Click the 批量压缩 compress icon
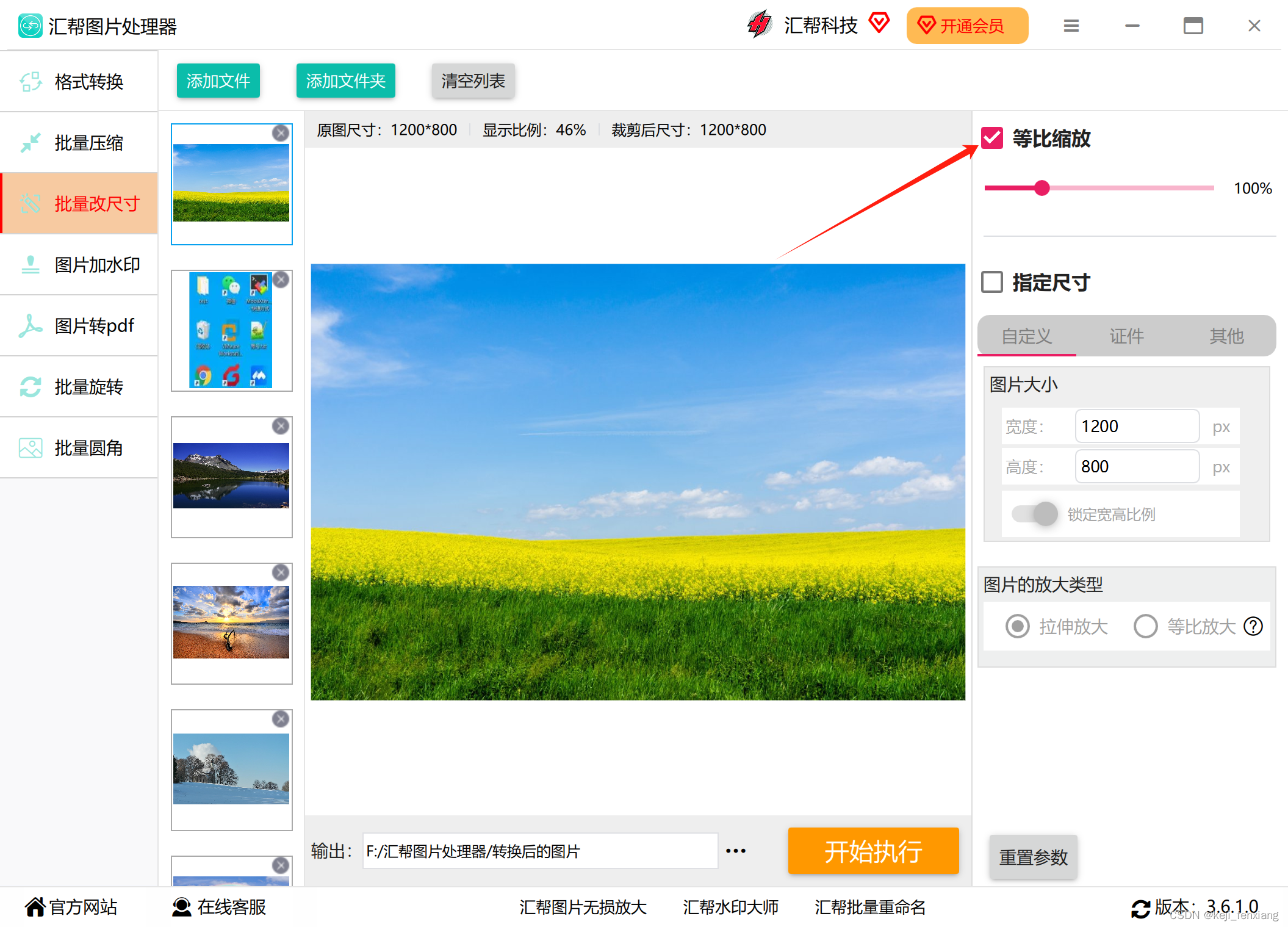This screenshot has width=1288, height=927. point(31,142)
